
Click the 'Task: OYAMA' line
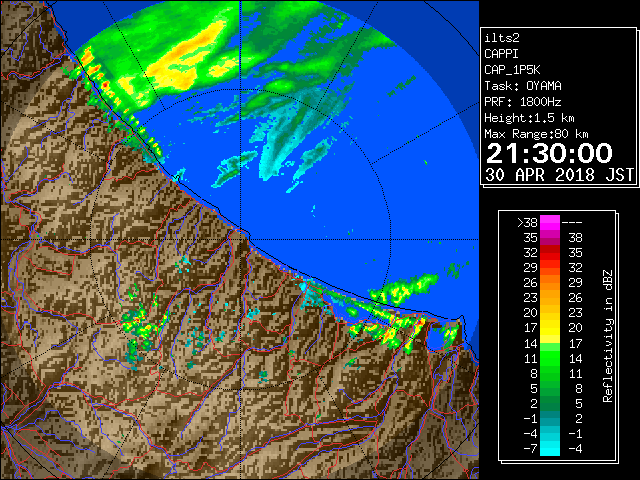tap(523, 86)
